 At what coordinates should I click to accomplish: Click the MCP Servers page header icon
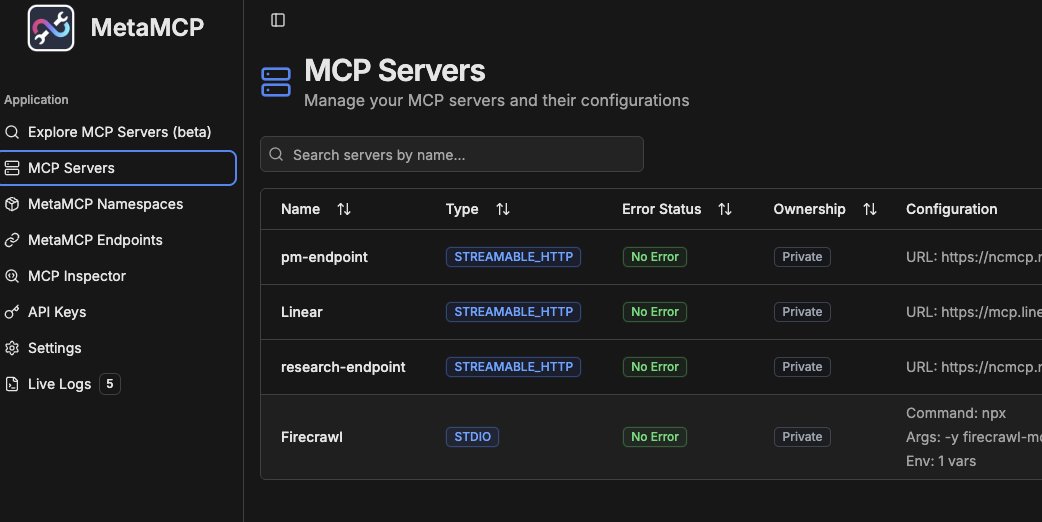pyautogui.click(x=276, y=82)
